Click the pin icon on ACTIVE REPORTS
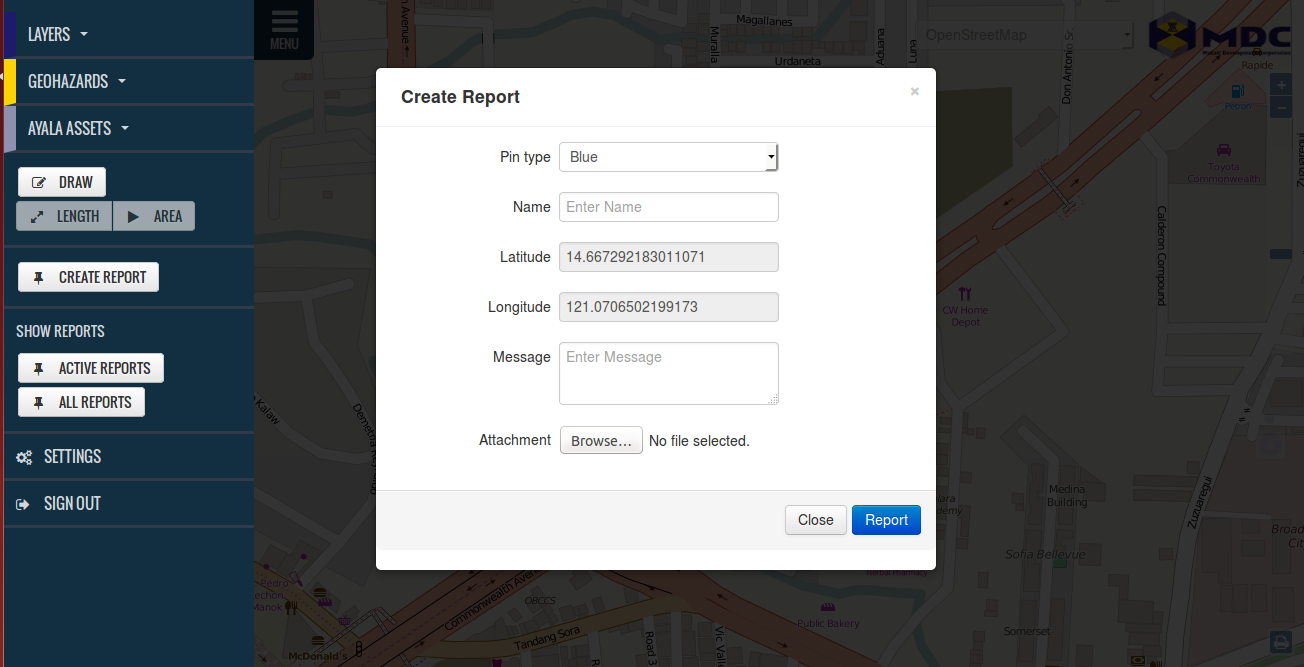Screen dimensions: 1304x667 (39, 369)
